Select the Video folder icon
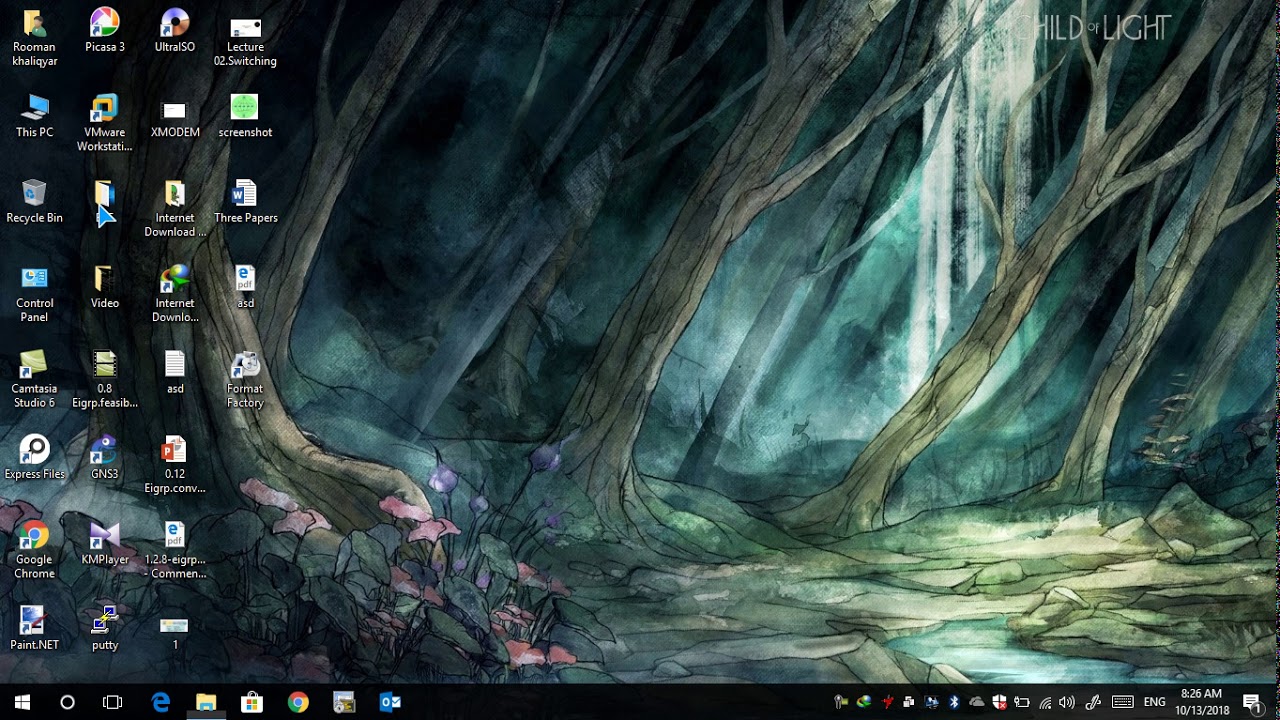This screenshot has height=720, width=1280. (105, 286)
